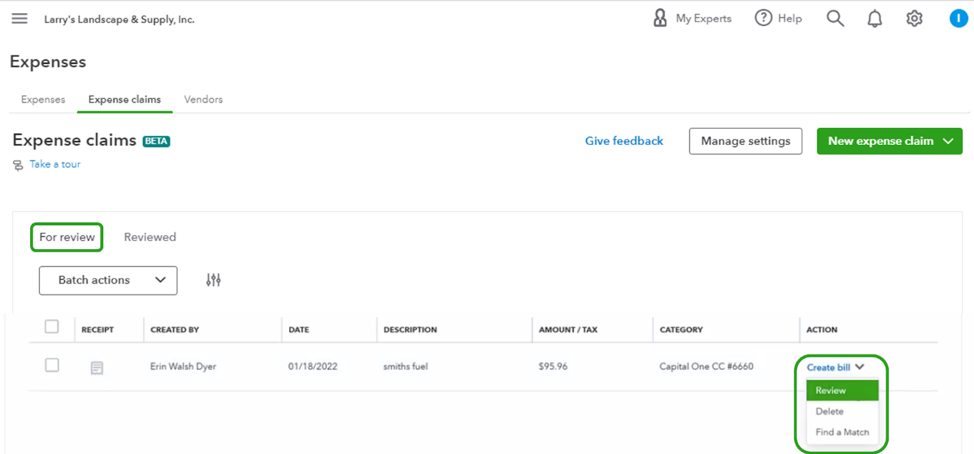This screenshot has height=454, width=974.
Task: Click the BETA badge
Action: tap(157, 141)
